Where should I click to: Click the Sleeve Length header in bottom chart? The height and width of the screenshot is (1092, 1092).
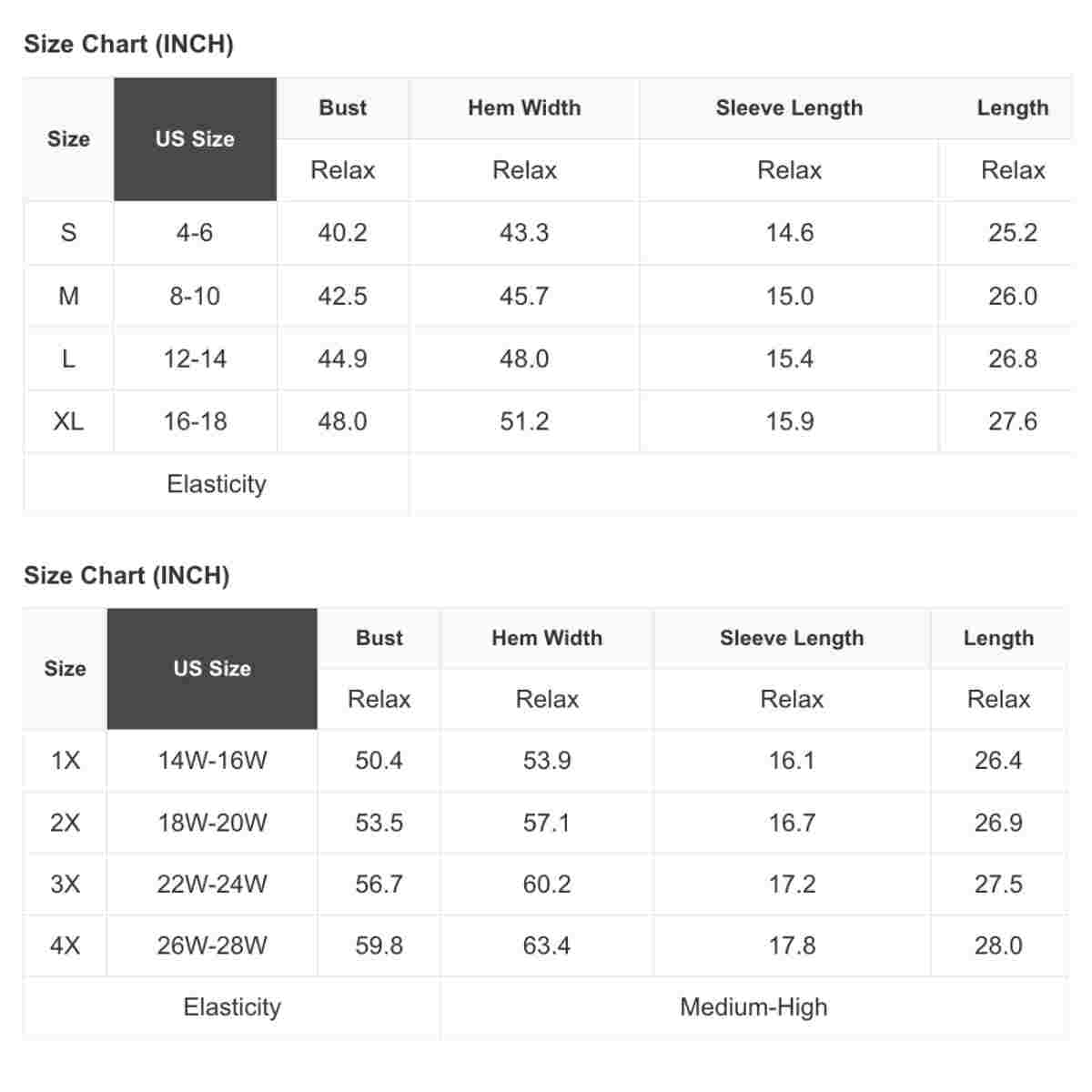tap(792, 639)
